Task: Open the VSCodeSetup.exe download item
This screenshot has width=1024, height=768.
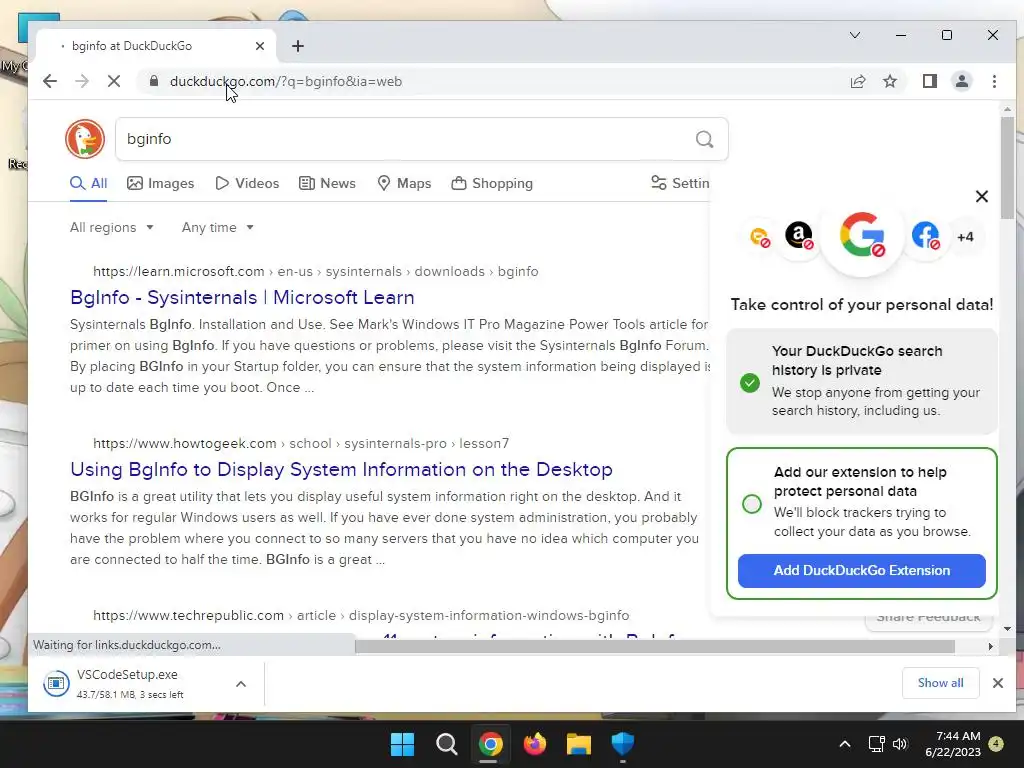Action: coord(127,683)
